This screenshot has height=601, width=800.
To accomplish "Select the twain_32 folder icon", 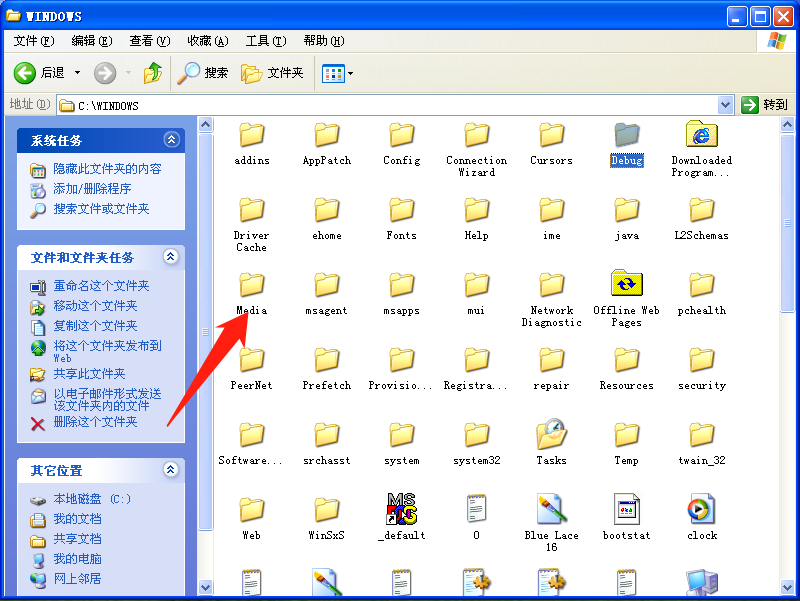I will [702, 434].
